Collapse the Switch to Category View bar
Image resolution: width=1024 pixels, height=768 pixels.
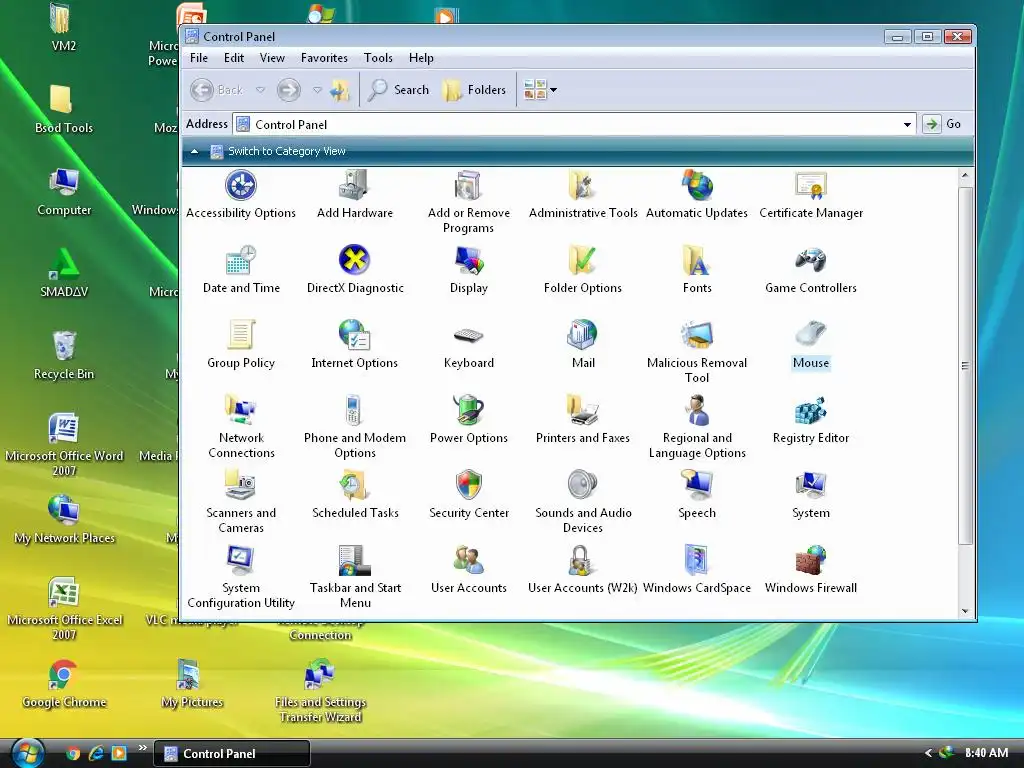[194, 152]
